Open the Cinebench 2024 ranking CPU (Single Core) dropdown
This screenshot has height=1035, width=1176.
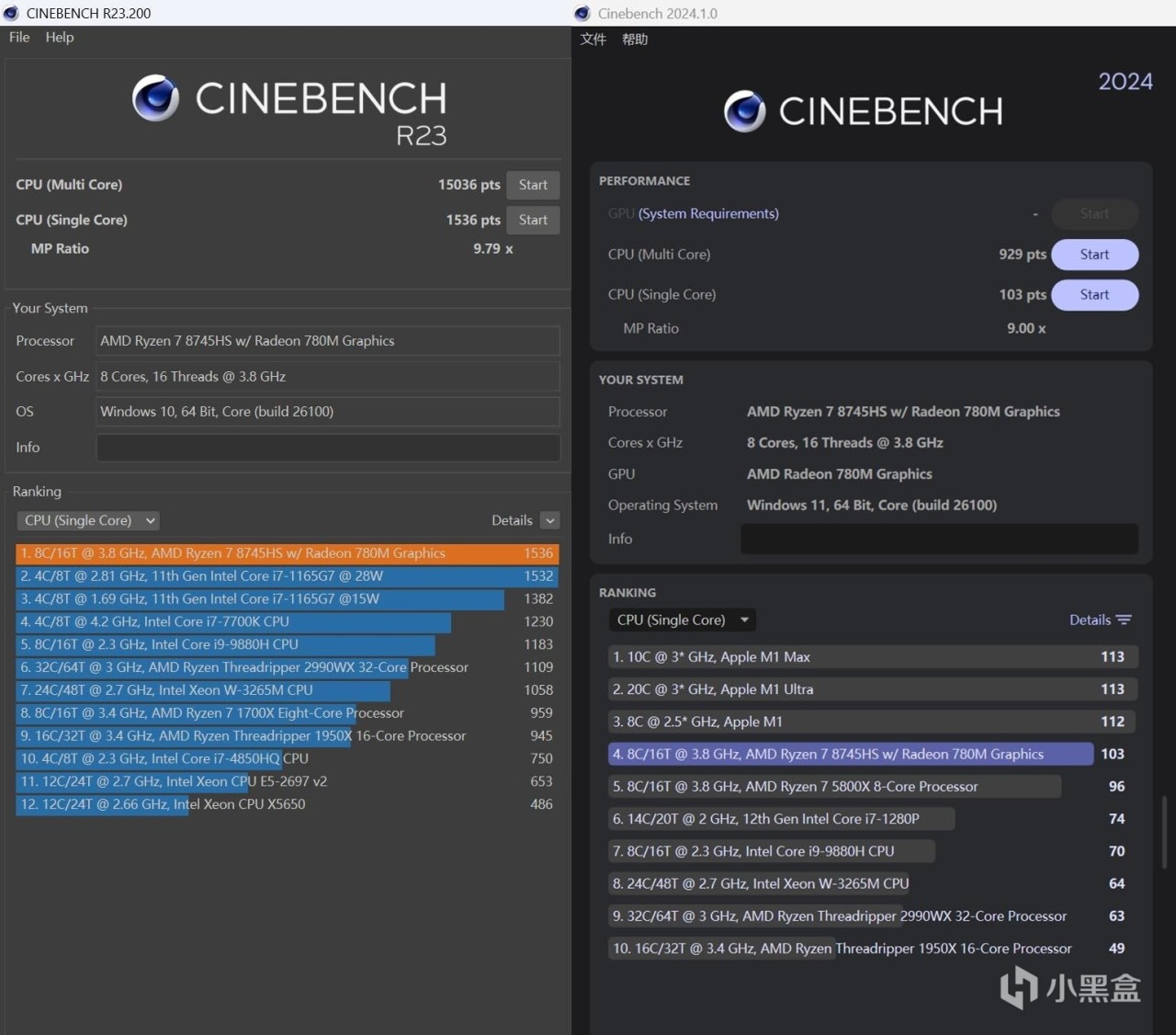[x=683, y=620]
